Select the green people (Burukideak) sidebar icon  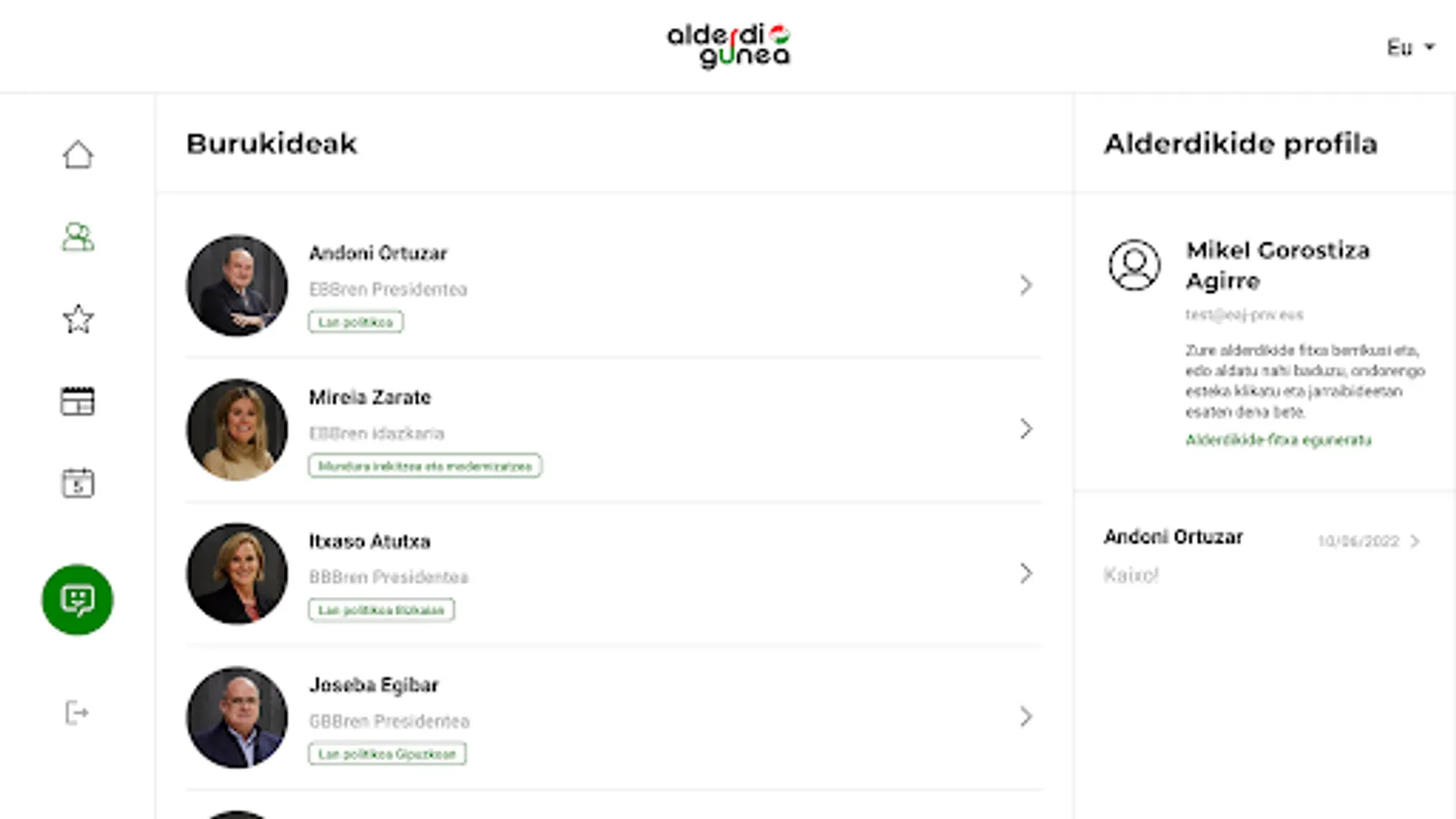[77, 238]
